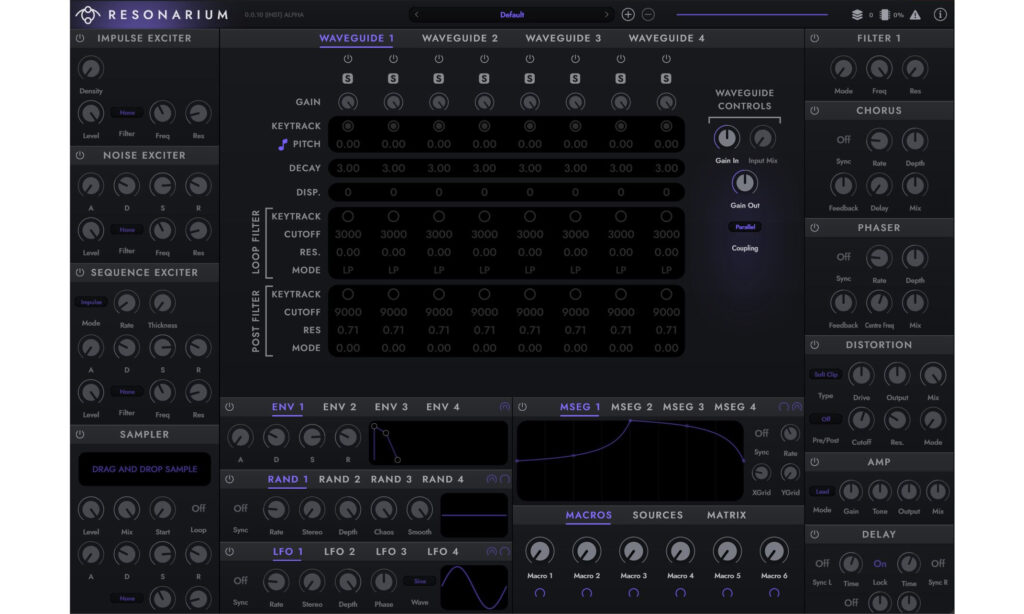
Task: Toggle the Delay Lock On button
Action: click(880, 564)
